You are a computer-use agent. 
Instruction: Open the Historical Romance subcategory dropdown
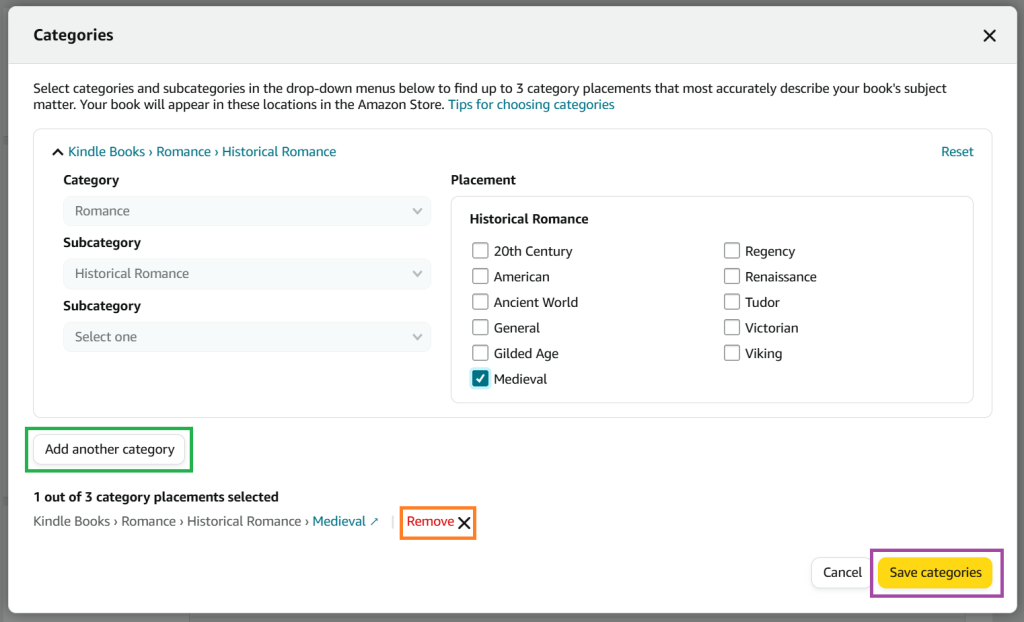point(245,273)
